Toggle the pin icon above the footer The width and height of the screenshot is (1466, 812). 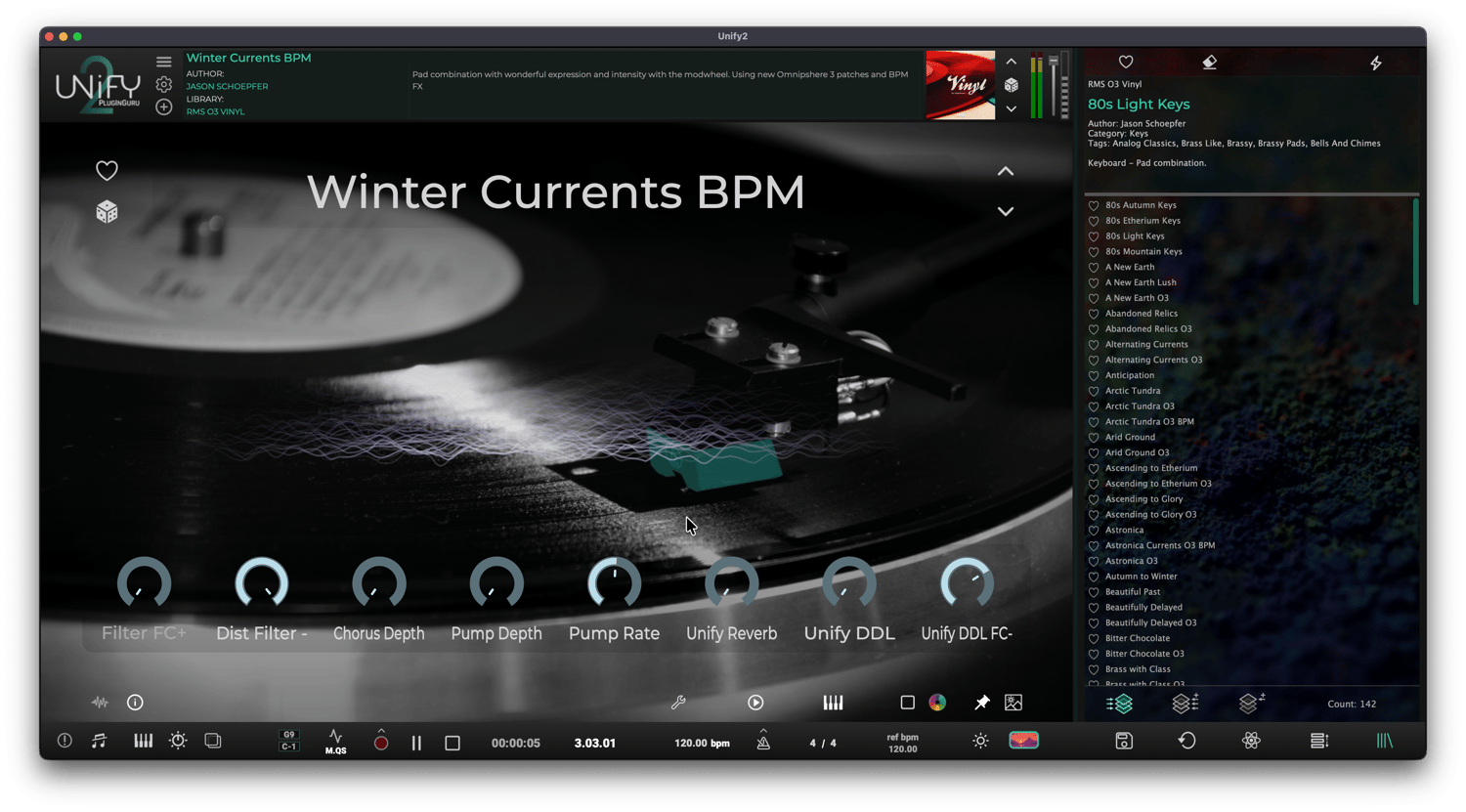981,703
